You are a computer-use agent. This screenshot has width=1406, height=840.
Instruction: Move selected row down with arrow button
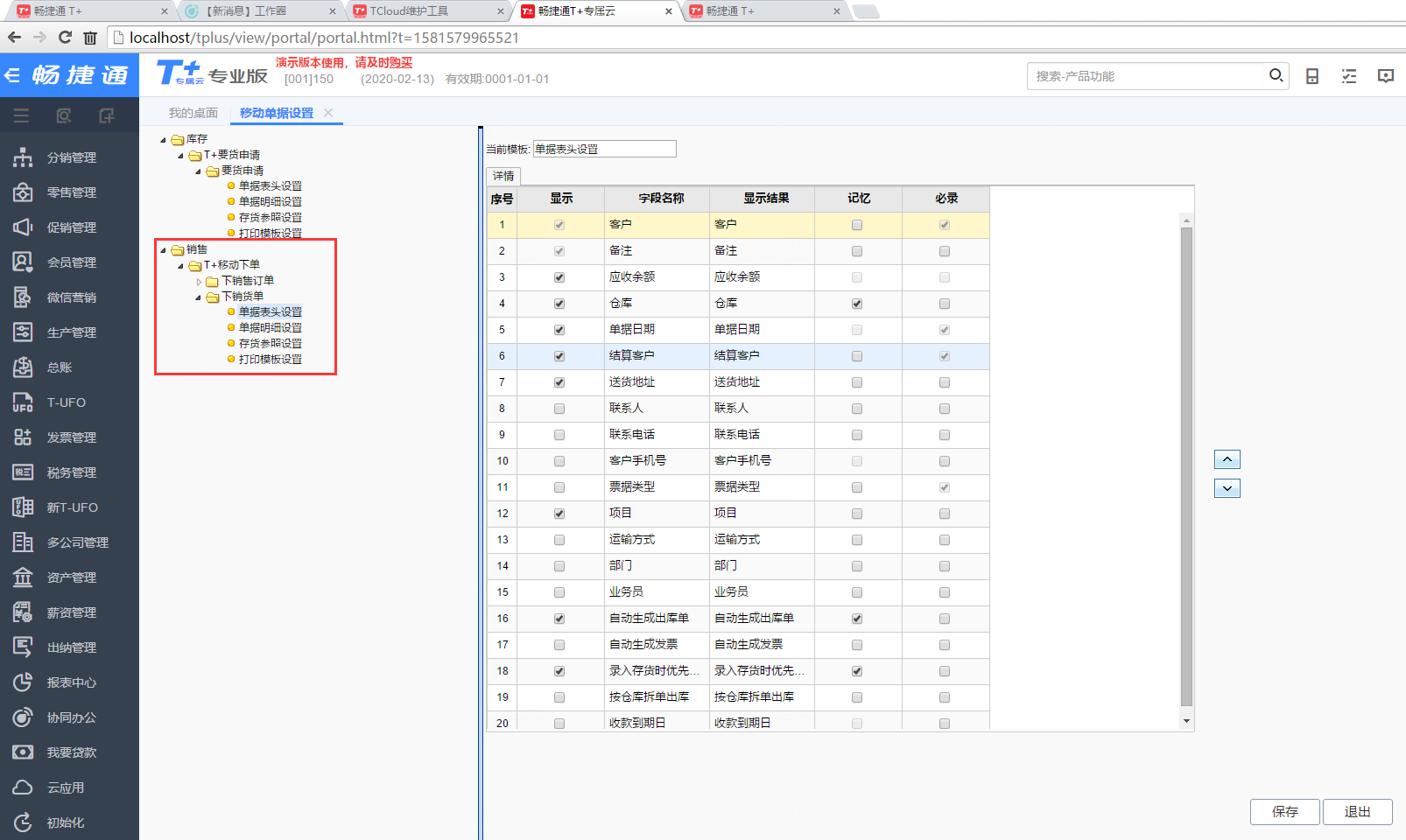pyautogui.click(x=1227, y=488)
